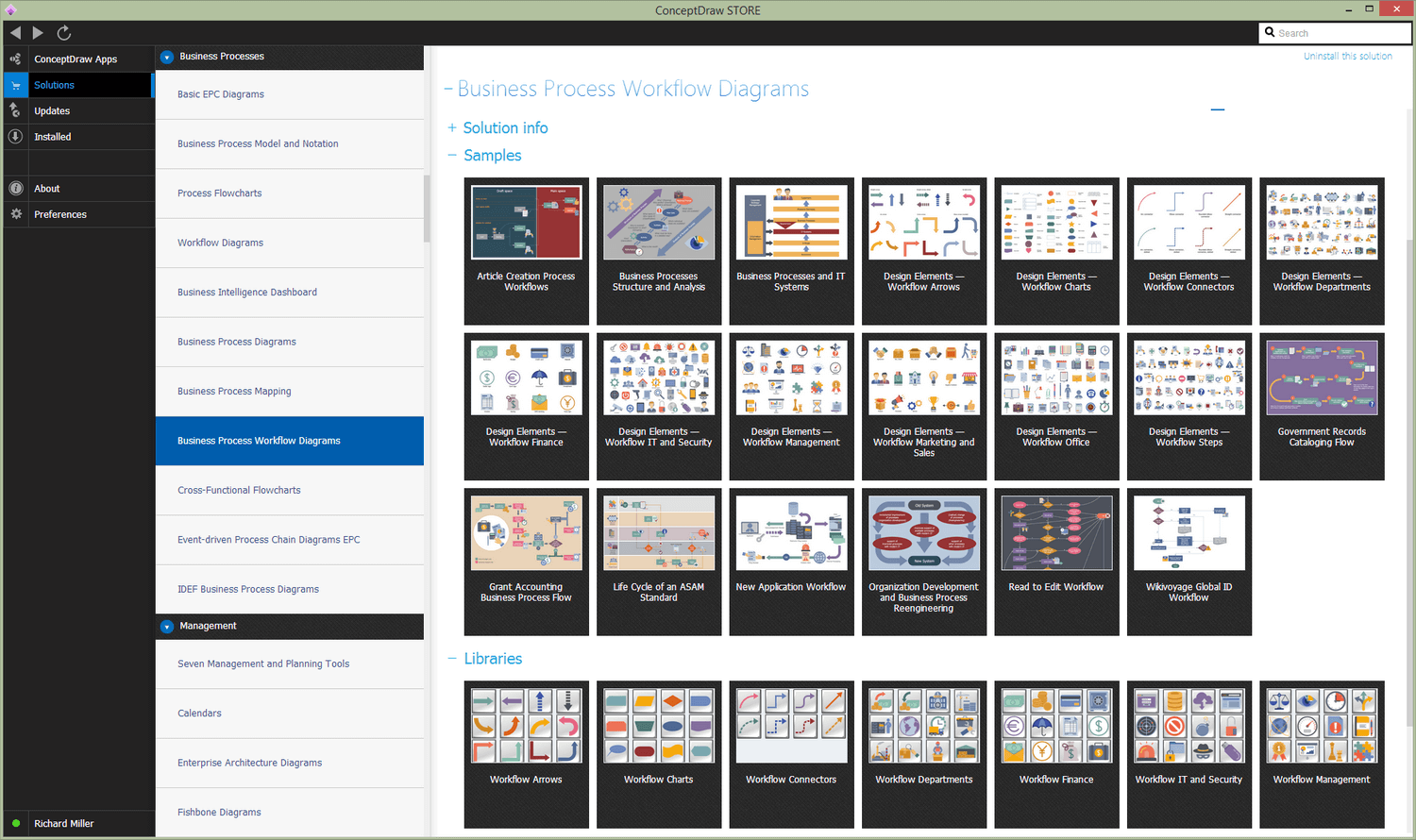Go back with the left arrow button
This screenshot has height=840, width=1416.
[15, 33]
